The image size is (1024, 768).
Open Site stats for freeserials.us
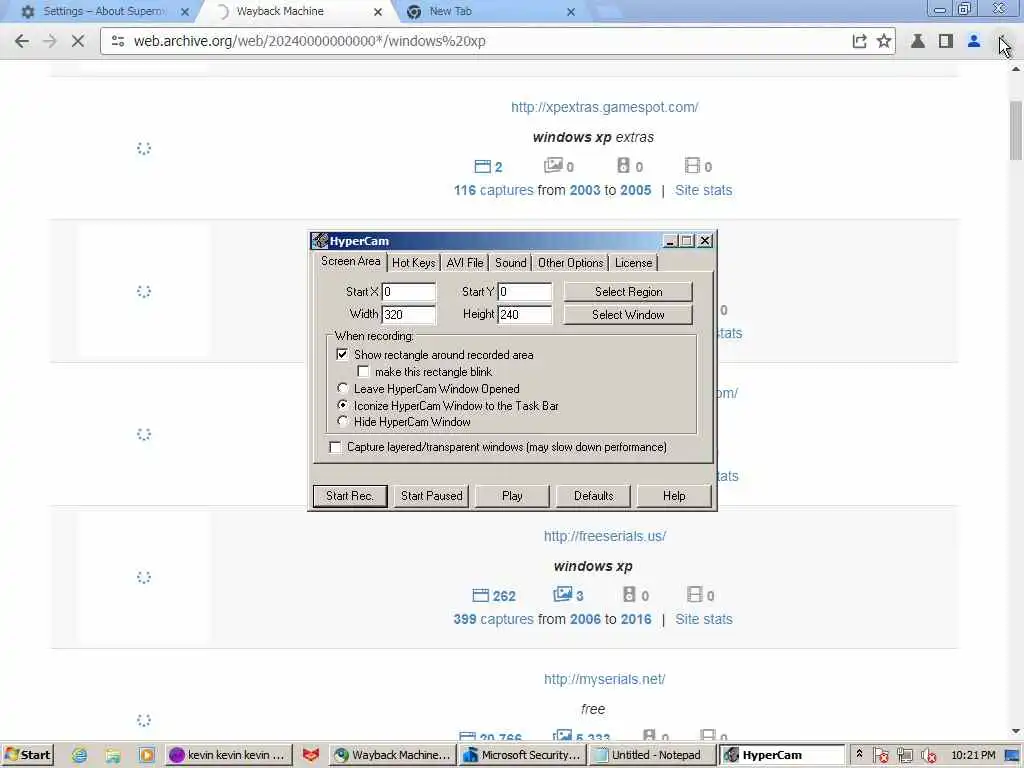coord(703,619)
